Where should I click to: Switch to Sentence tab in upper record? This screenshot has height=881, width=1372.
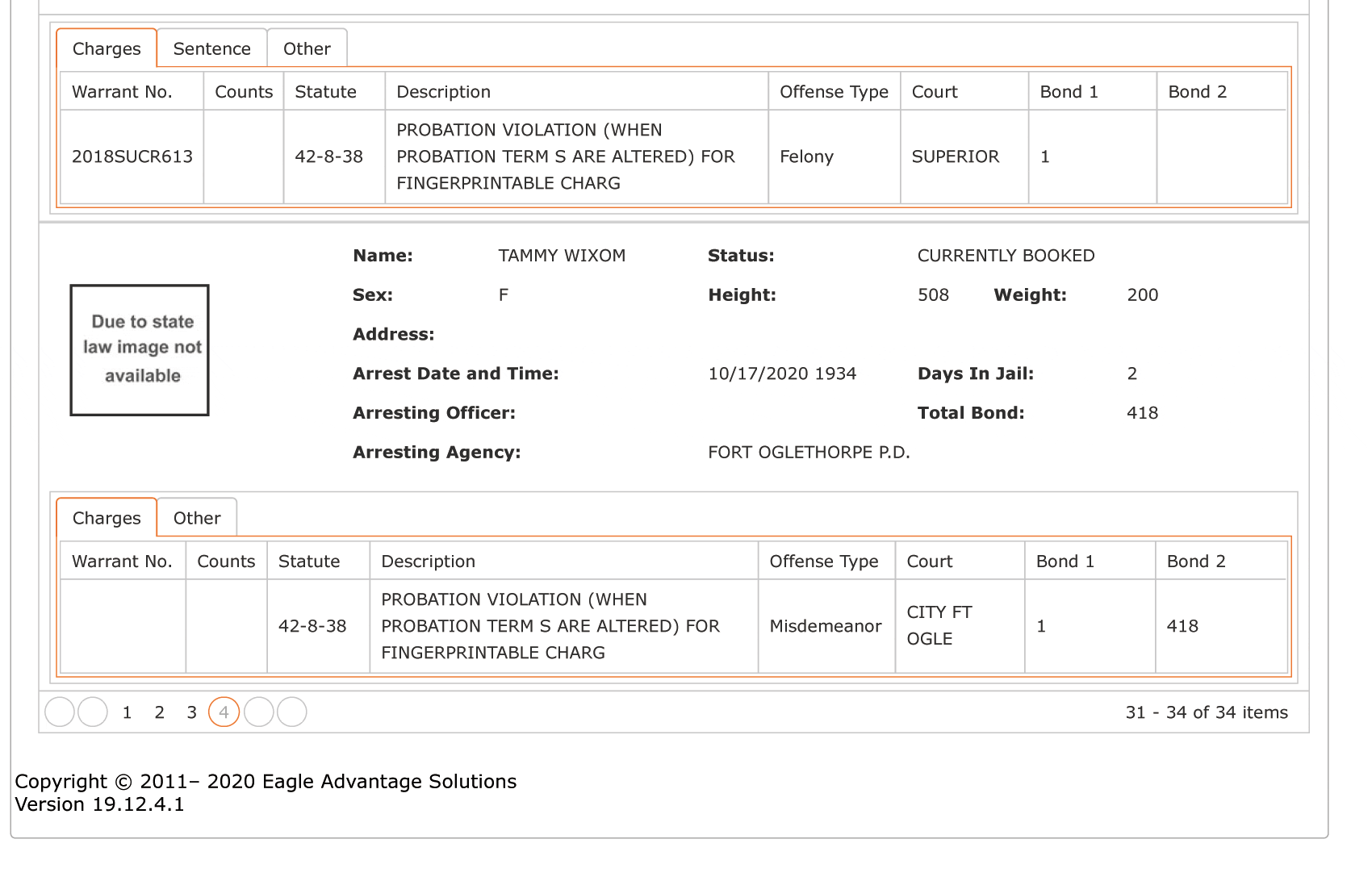pos(212,48)
